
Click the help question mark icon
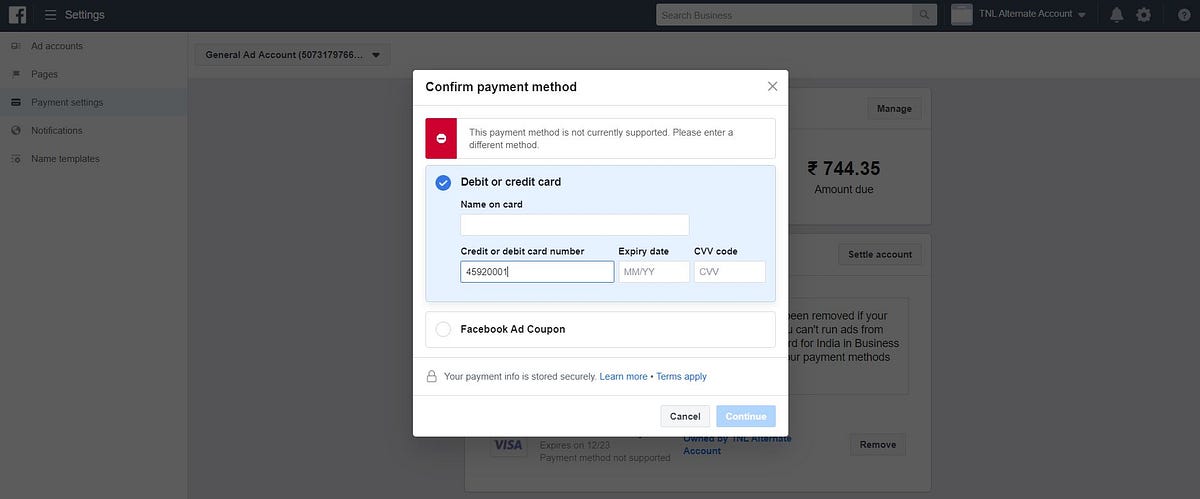point(1184,15)
